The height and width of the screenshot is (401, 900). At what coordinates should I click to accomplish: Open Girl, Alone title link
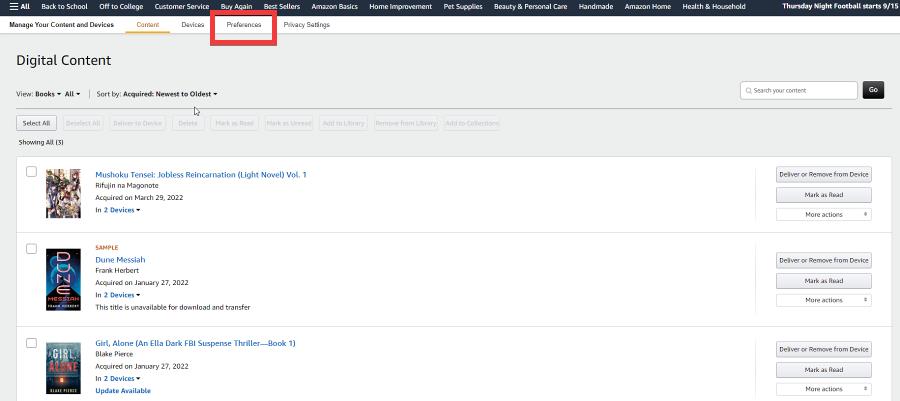[x=195, y=344]
